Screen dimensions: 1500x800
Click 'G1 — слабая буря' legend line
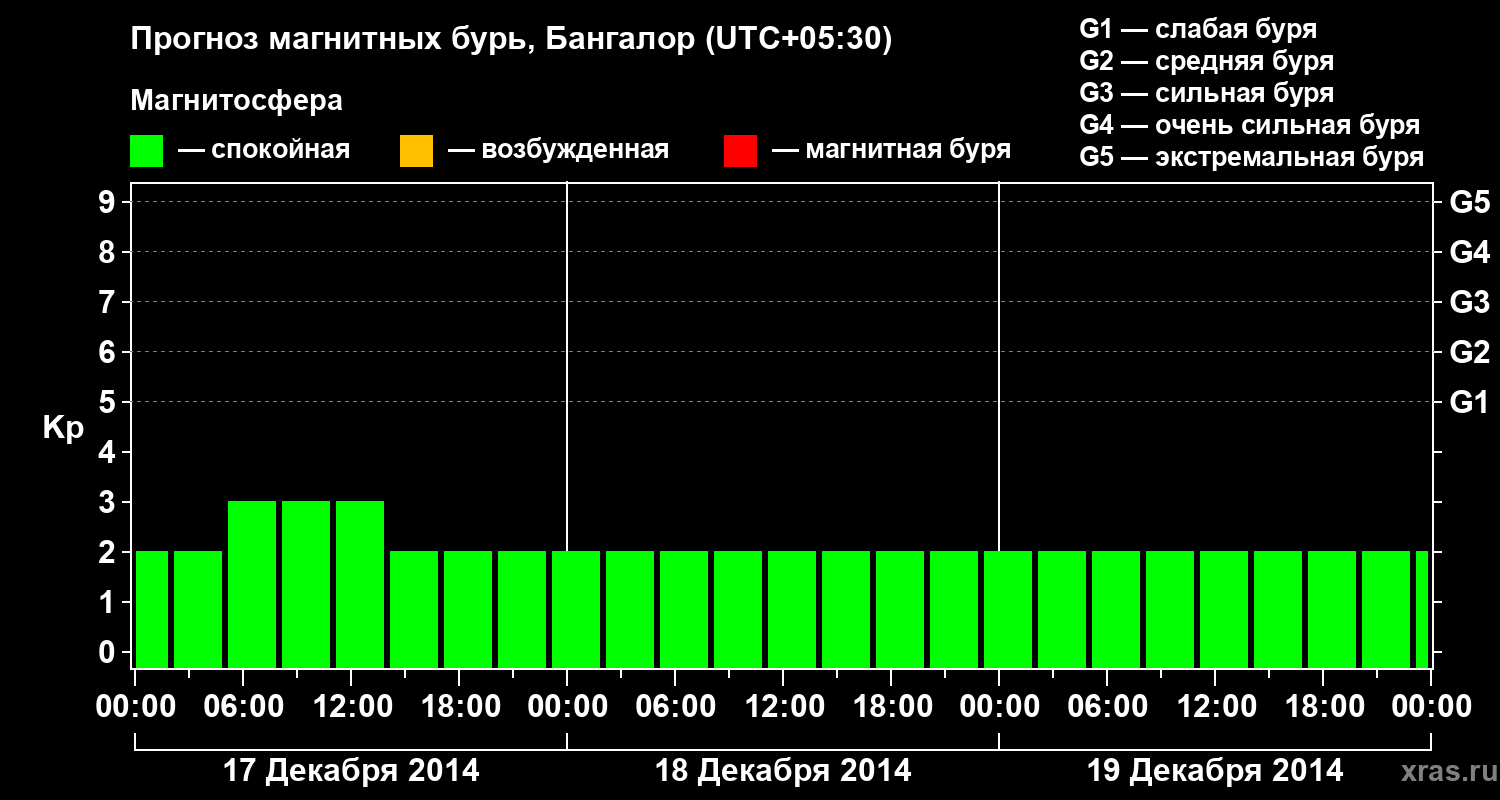pyautogui.click(x=1198, y=29)
